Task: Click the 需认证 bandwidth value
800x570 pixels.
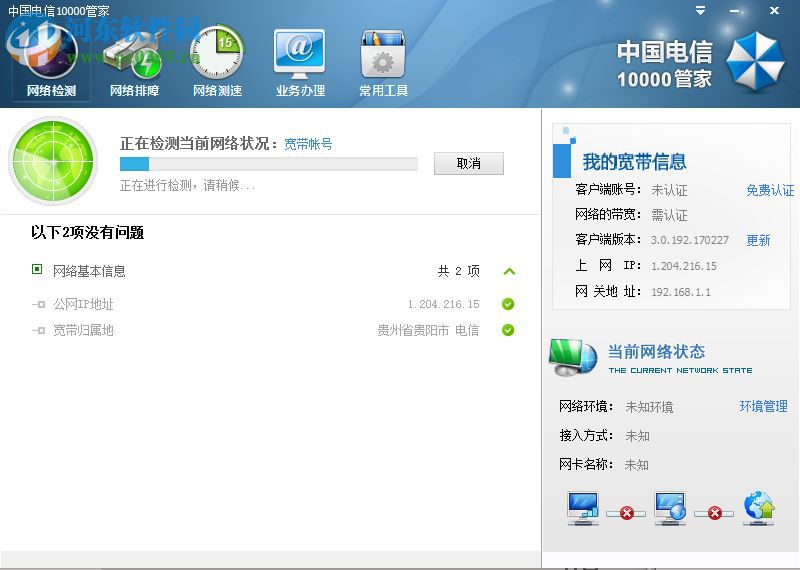Action: [x=669, y=215]
